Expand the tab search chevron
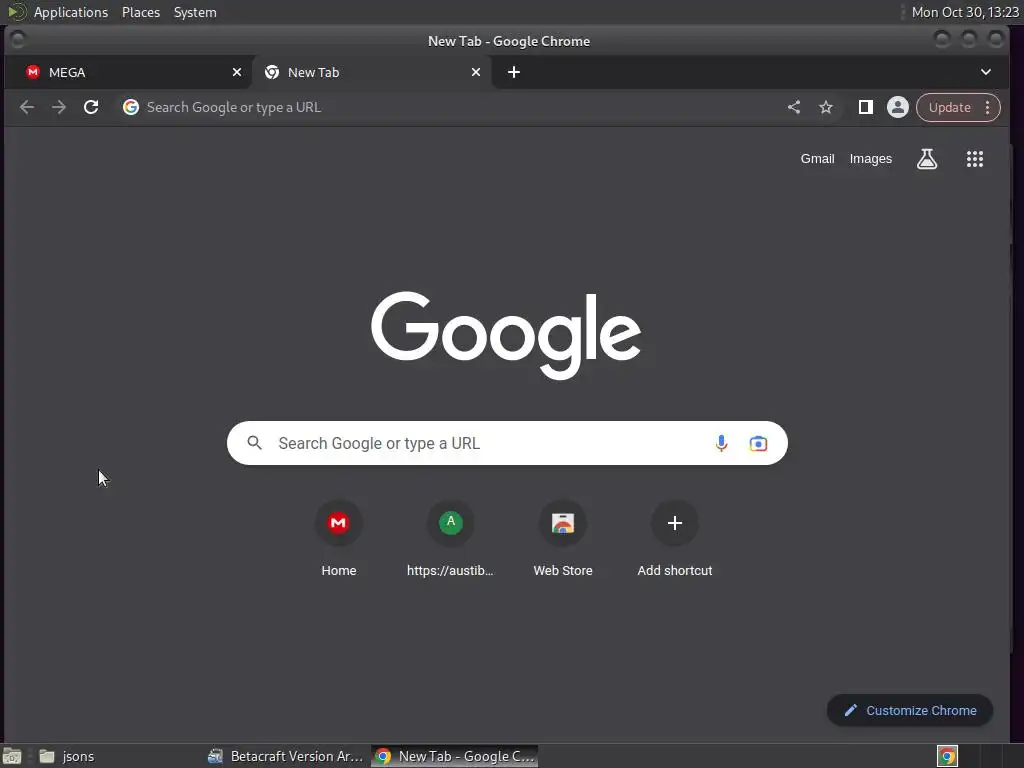 pos(986,72)
